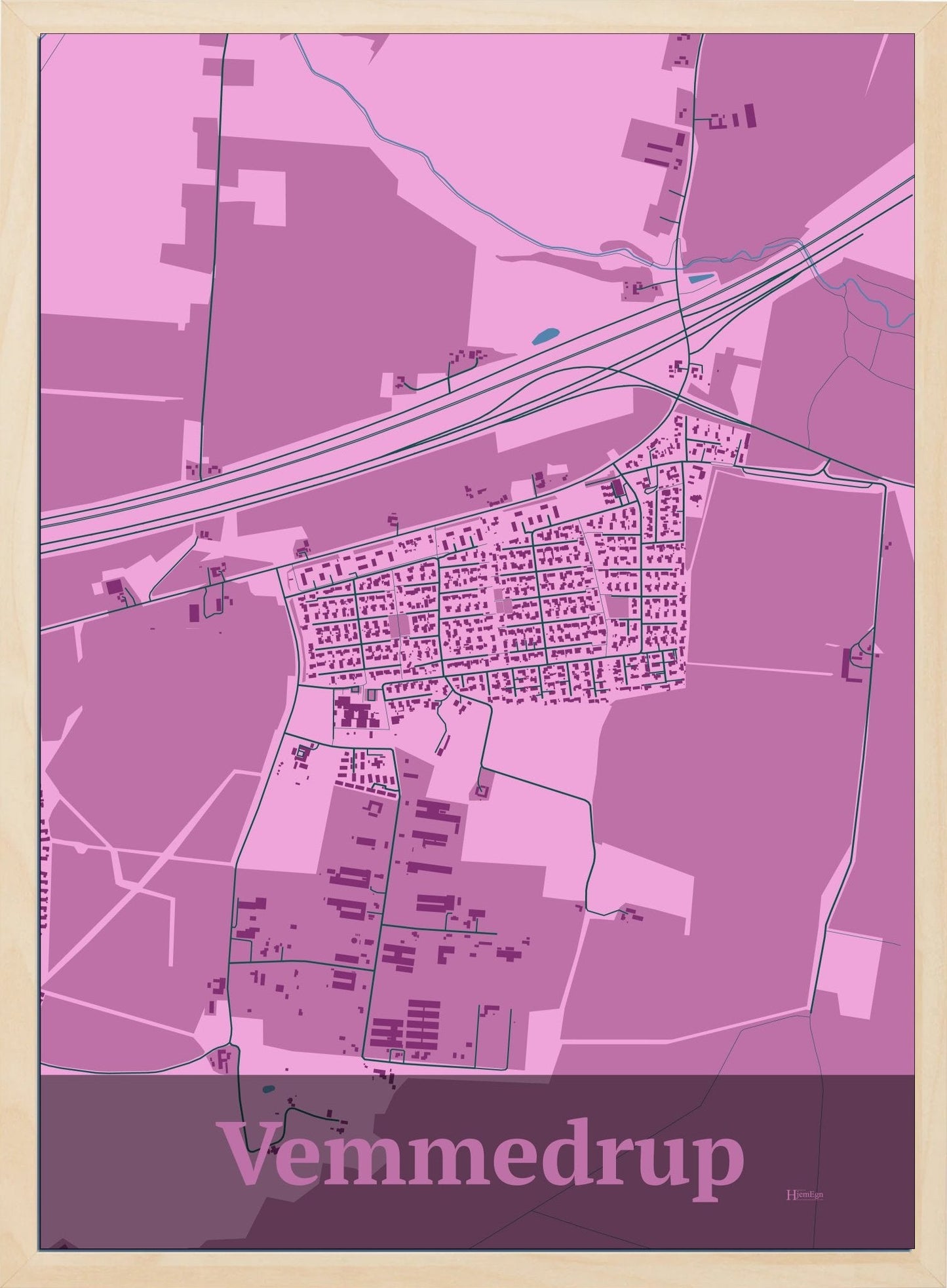Viewport: 947px width, 1288px height.
Task: Select the grey rectangular plot in the eastern housing grid
Action: click(x=618, y=605)
